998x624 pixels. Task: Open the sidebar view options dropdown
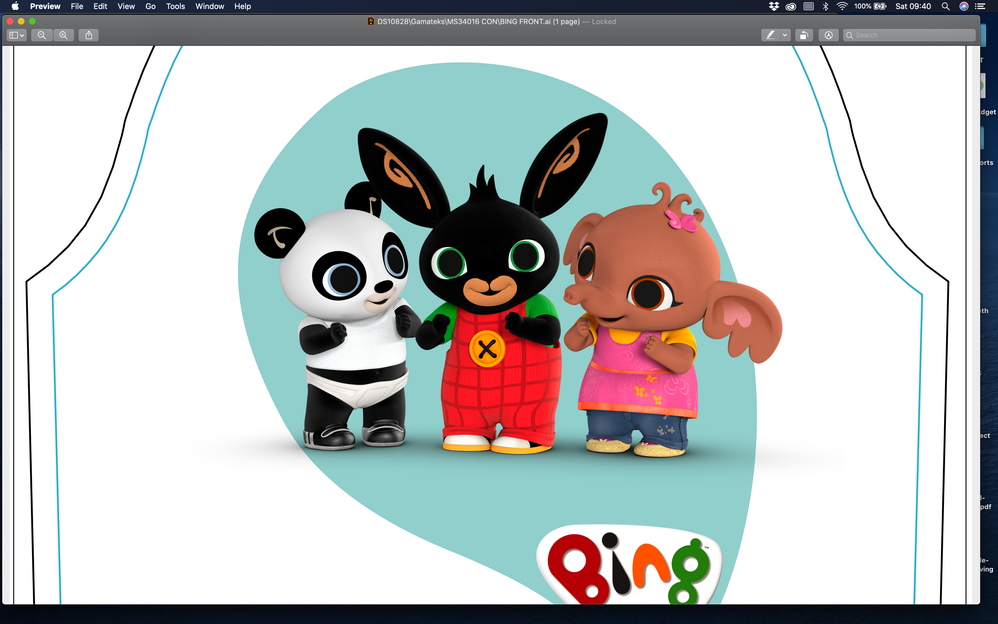[x=17, y=35]
